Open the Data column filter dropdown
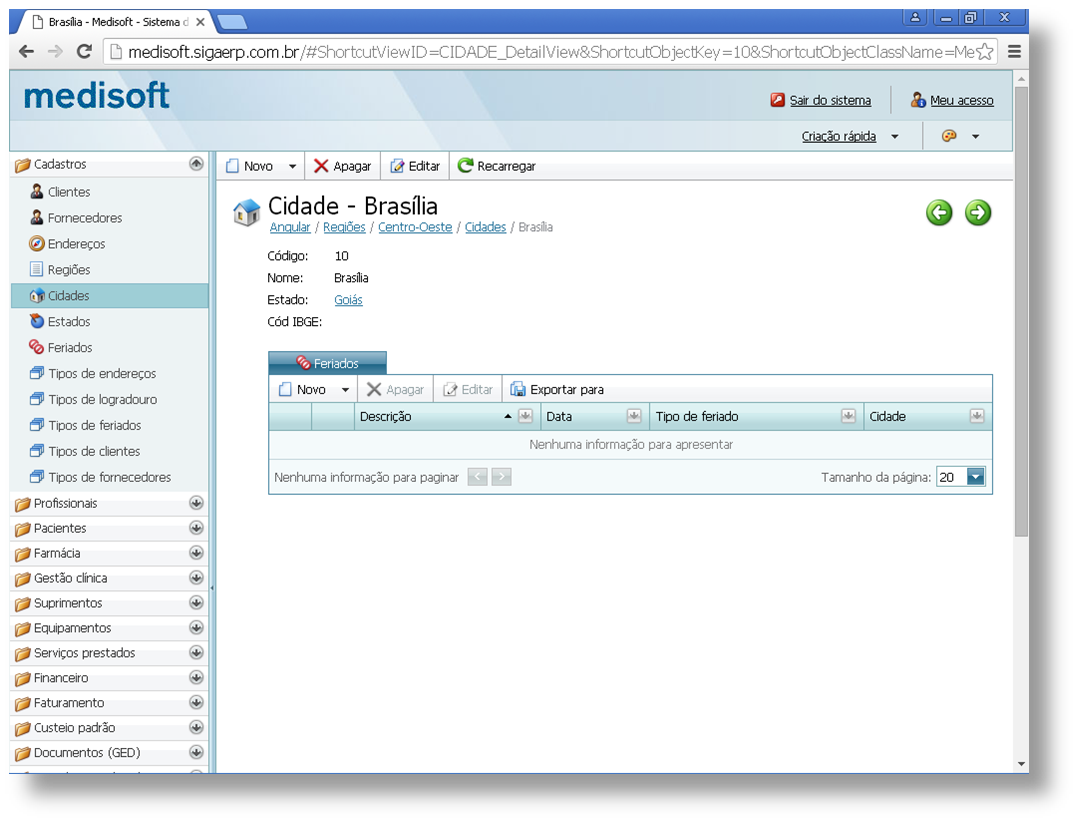Screen dimensions: 1078x823 (x=634, y=416)
